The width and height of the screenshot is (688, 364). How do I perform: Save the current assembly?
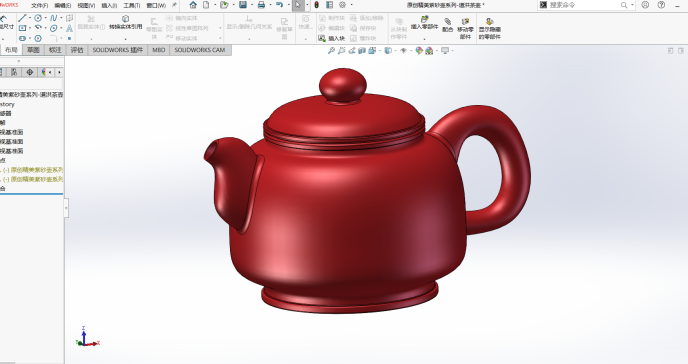coord(243,5)
